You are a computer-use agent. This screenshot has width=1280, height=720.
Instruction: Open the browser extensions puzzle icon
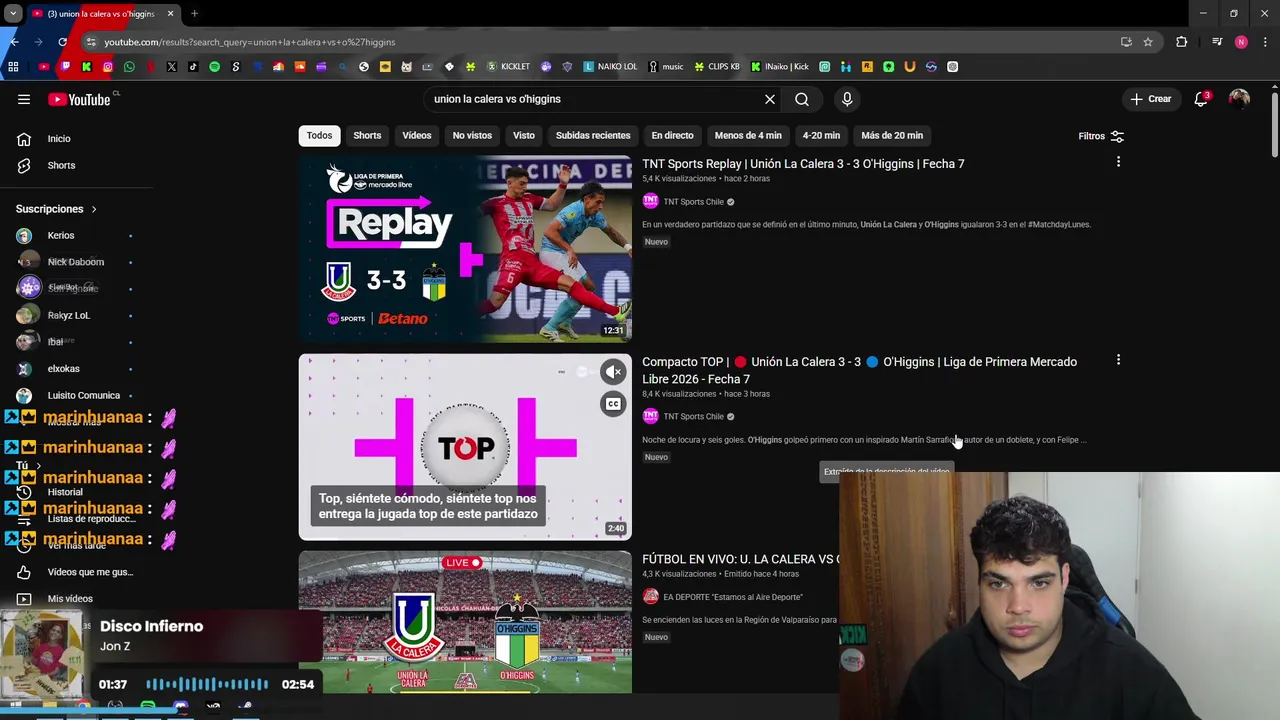(1182, 42)
